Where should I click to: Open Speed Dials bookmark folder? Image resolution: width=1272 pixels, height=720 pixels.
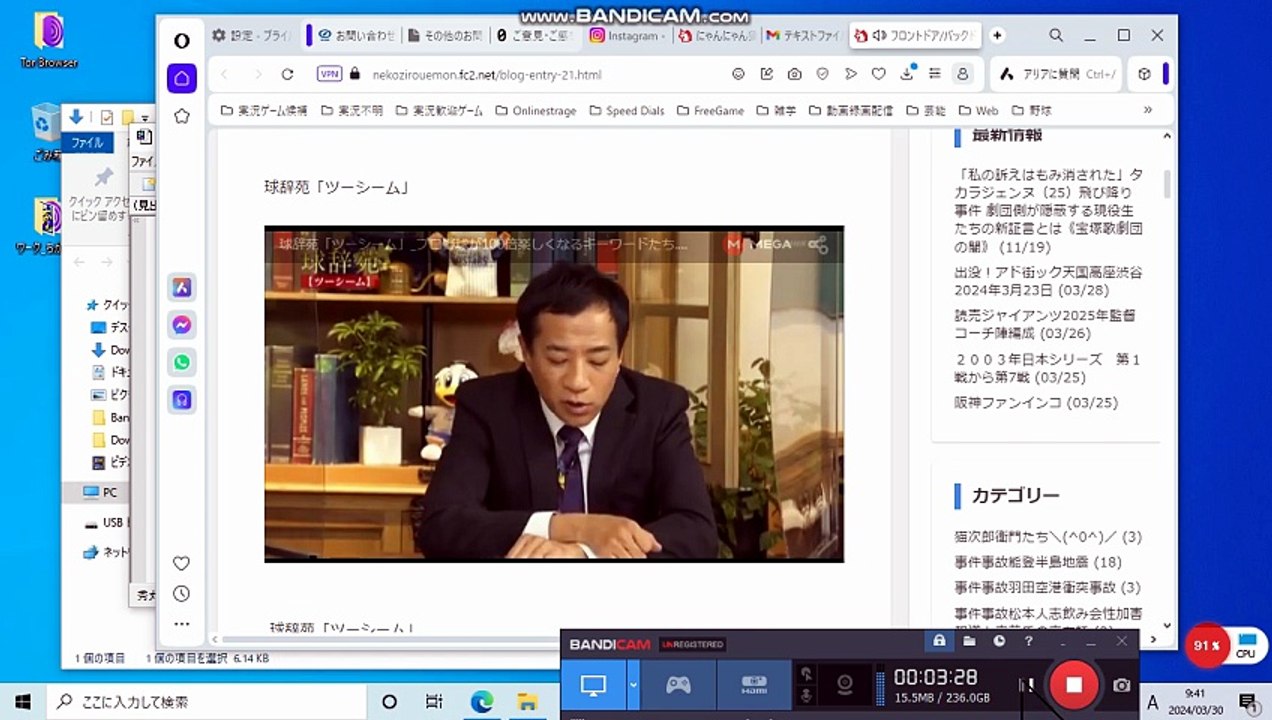pyautogui.click(x=627, y=111)
